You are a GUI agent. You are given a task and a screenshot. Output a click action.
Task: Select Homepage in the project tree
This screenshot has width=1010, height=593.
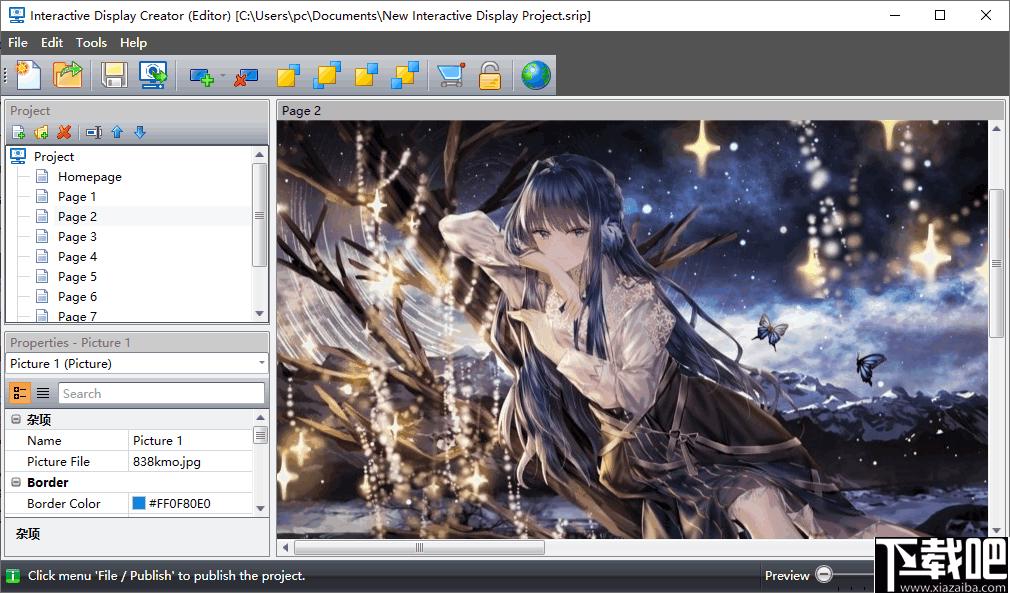click(90, 176)
